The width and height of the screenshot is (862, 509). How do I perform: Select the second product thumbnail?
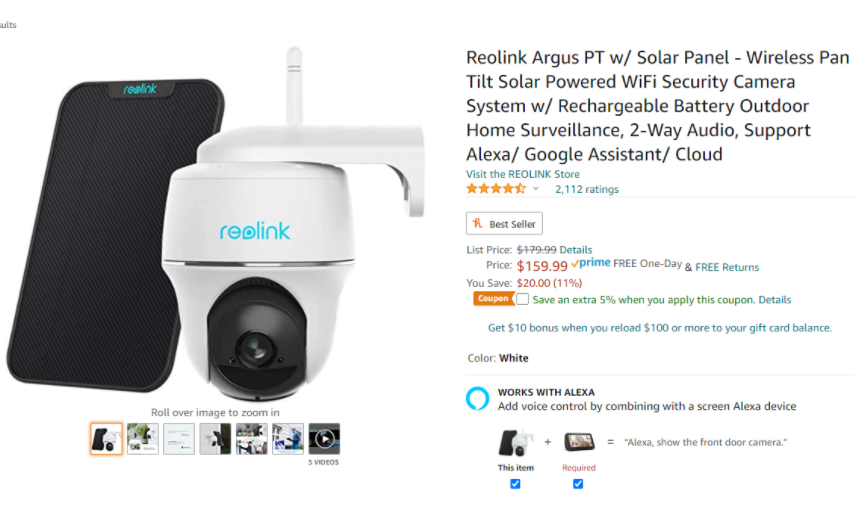(x=142, y=439)
